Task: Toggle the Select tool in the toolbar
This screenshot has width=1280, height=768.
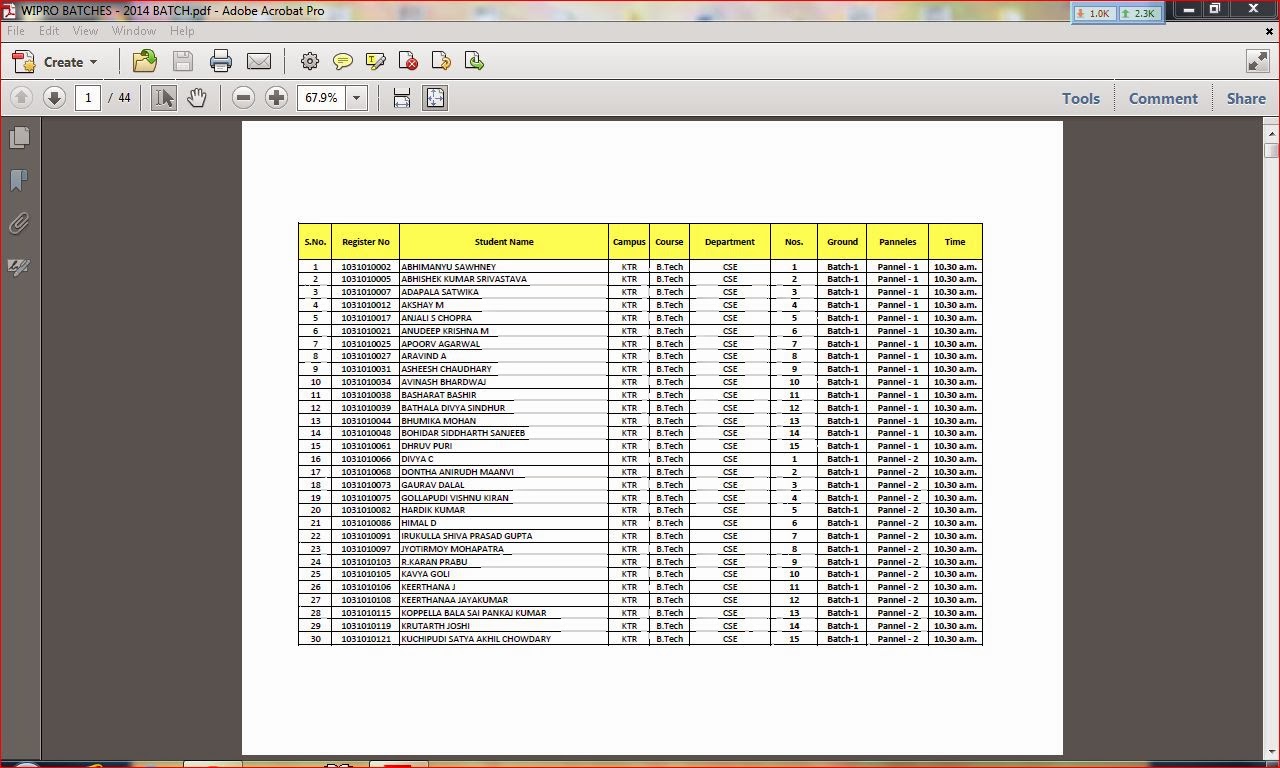Action: pyautogui.click(x=163, y=97)
